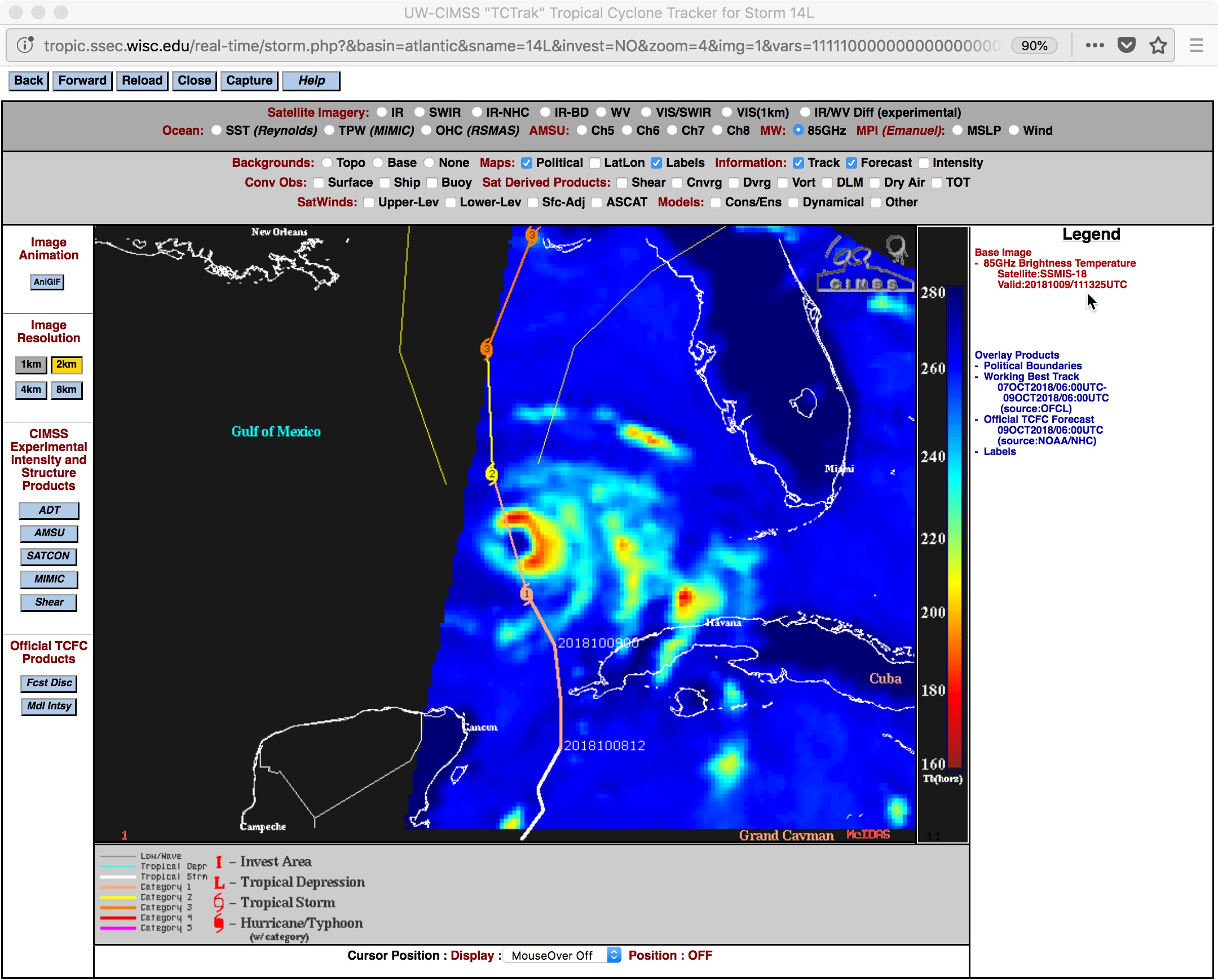Select SWIR satellite imagery radio
1218x980 pixels.
pos(419,112)
